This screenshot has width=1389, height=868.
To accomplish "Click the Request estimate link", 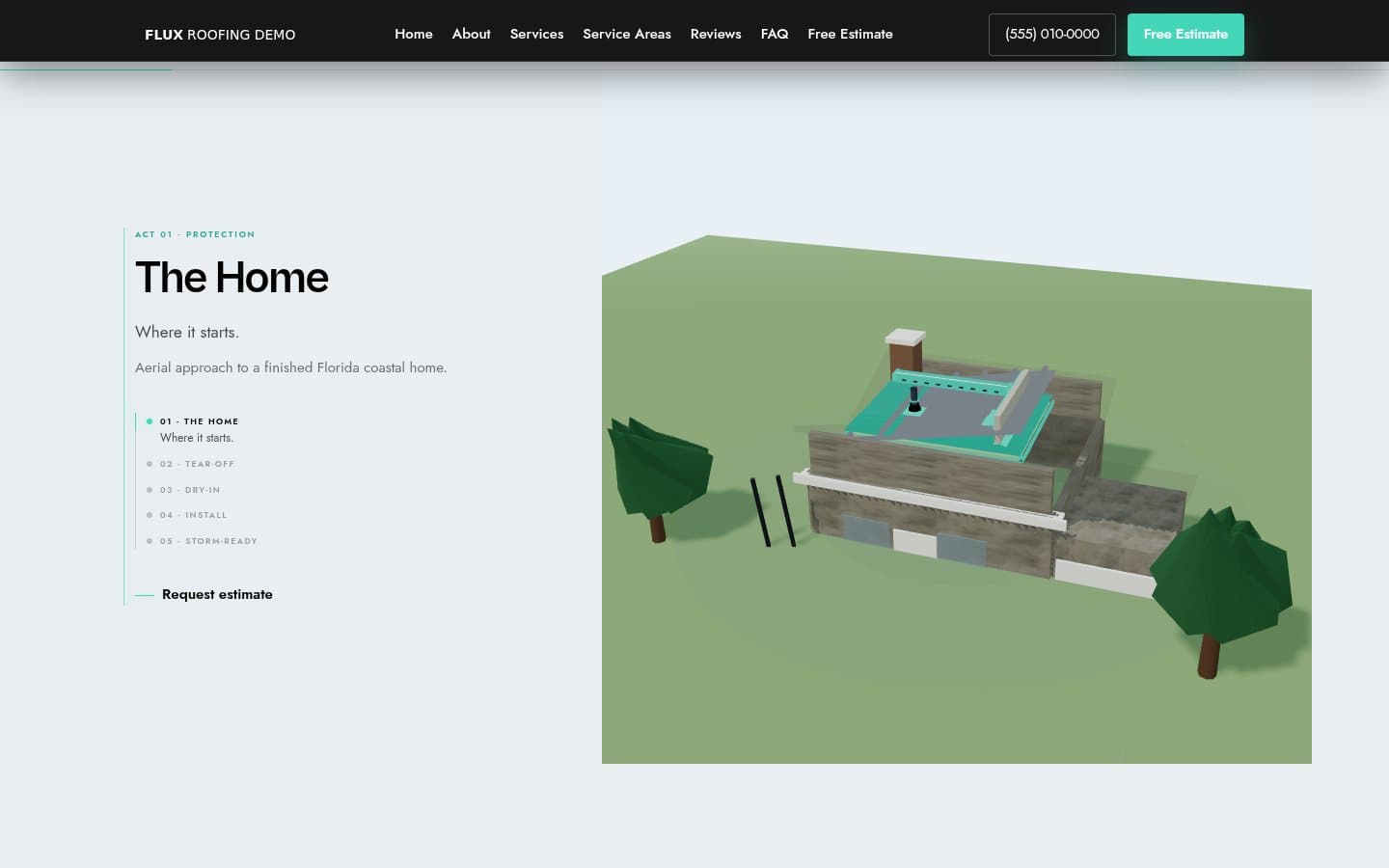I will (x=204, y=594).
